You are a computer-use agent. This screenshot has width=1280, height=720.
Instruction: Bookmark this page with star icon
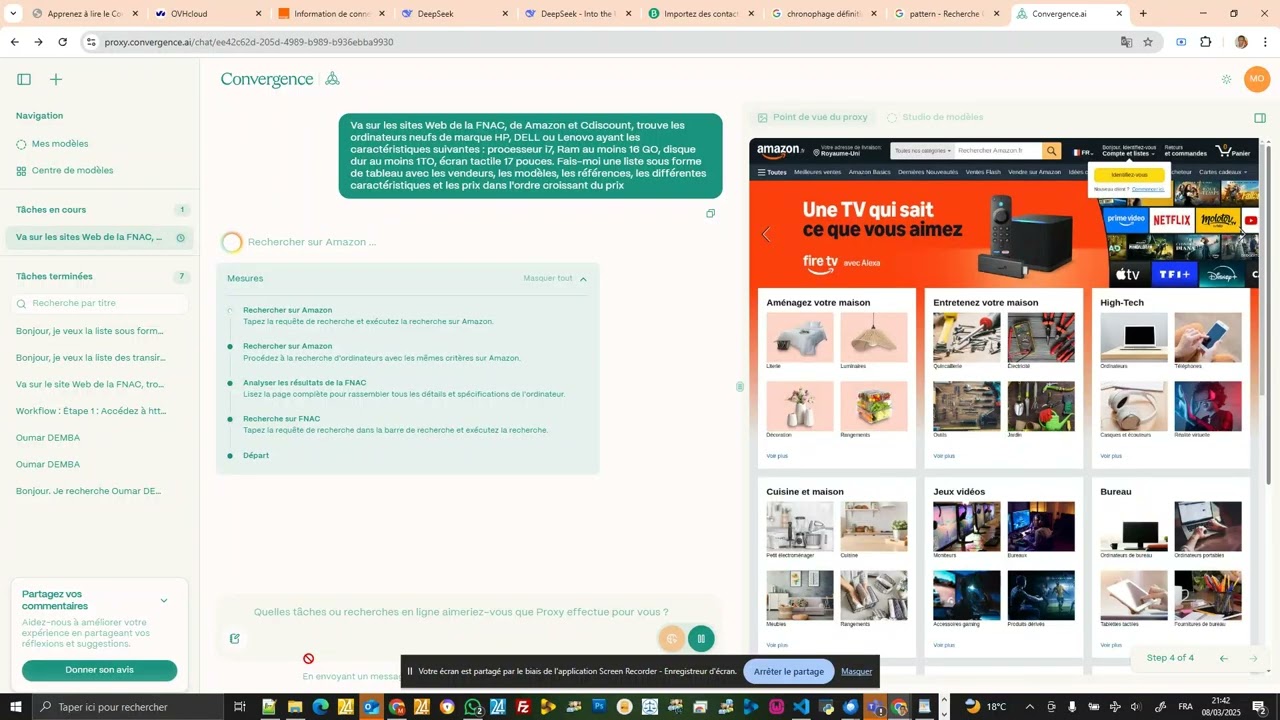coord(1148,42)
